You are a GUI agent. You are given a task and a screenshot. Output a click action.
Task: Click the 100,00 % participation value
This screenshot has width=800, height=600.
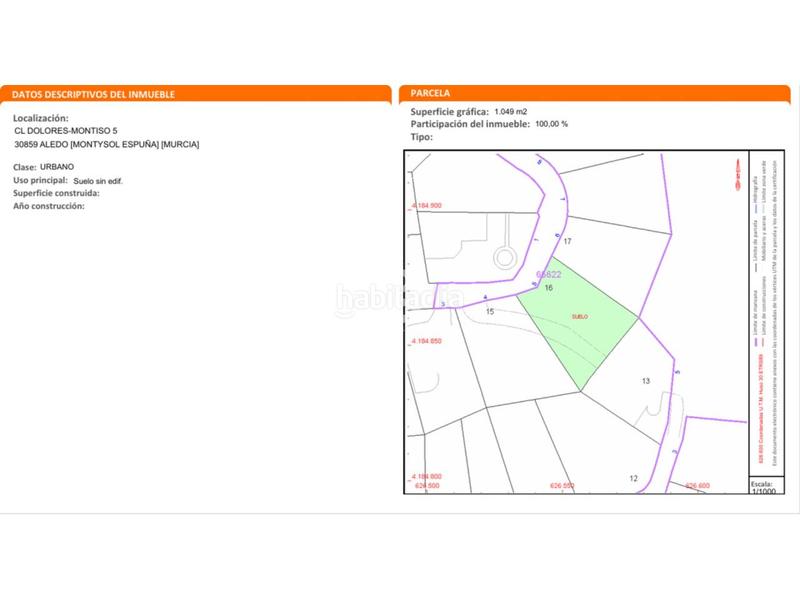point(552,124)
